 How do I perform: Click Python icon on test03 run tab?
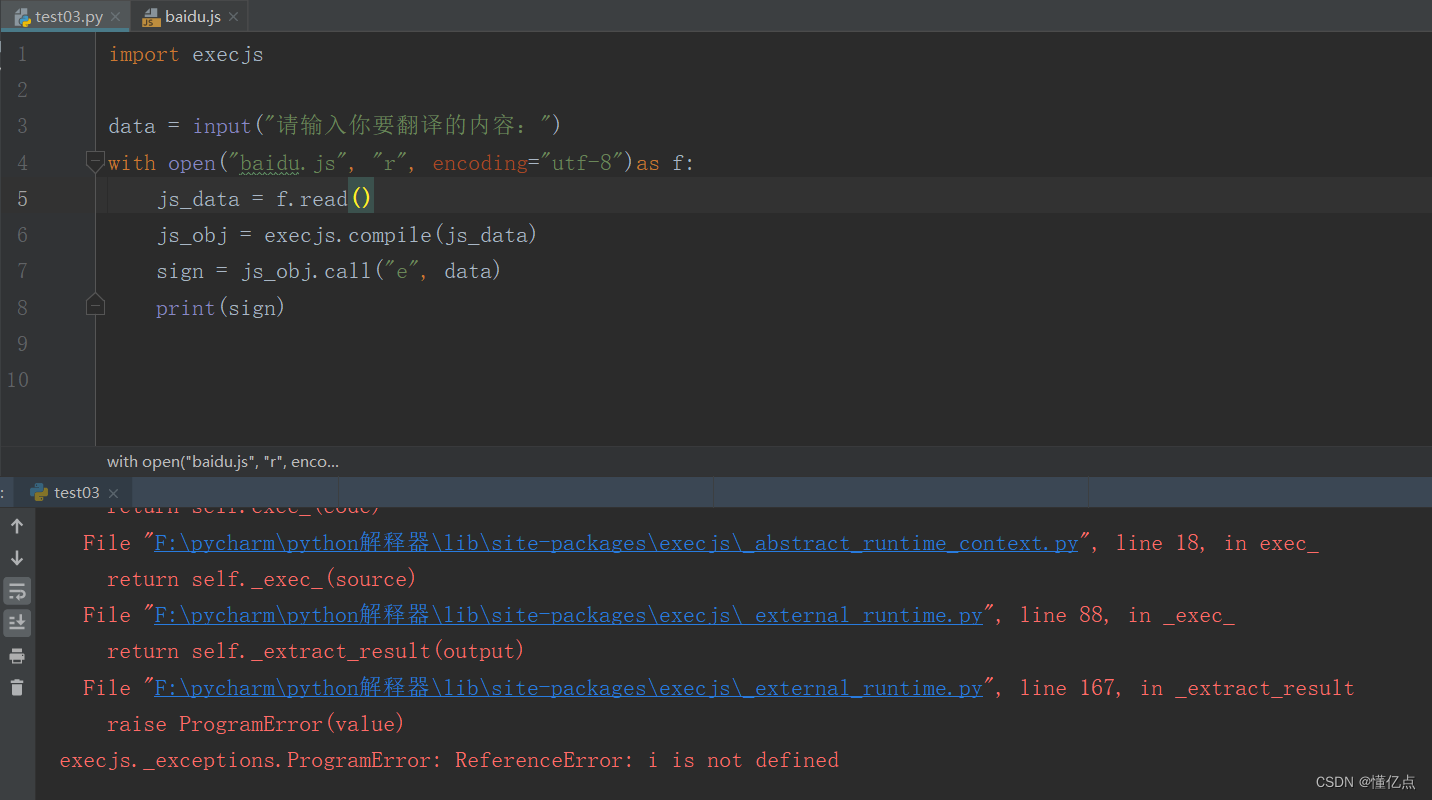(x=39, y=492)
